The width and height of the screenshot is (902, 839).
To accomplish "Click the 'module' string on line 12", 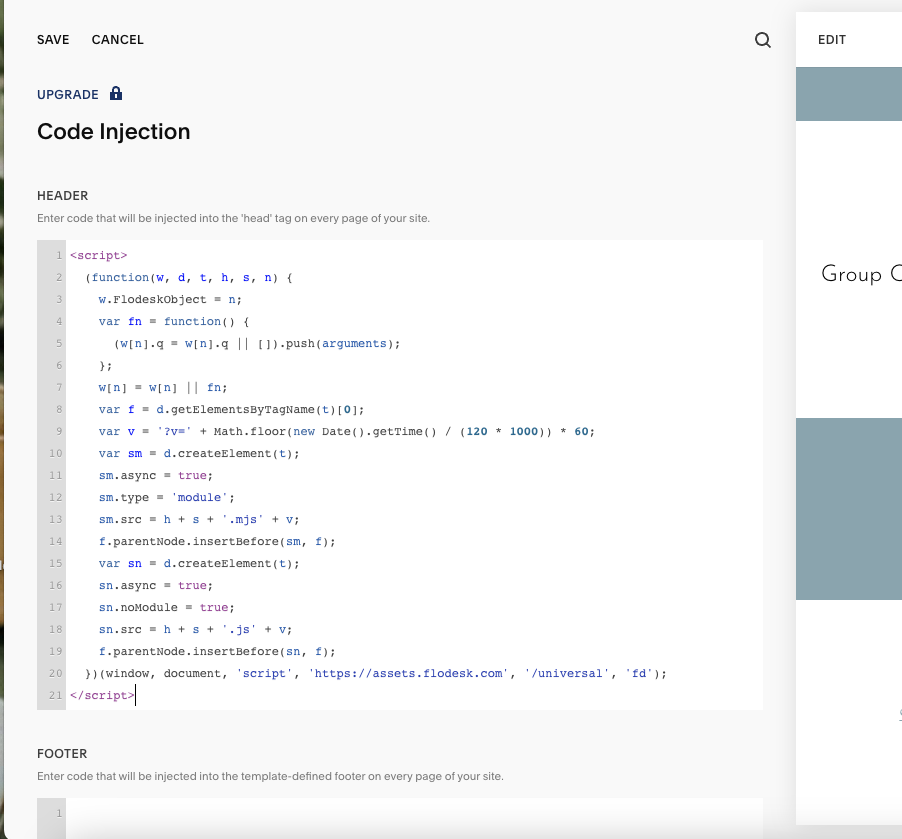I will click(199, 497).
